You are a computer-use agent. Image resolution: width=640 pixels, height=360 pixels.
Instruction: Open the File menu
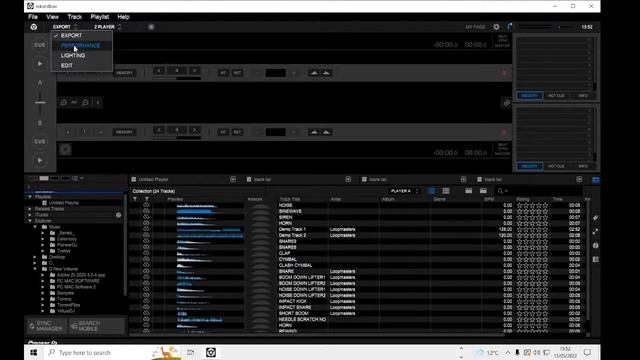[x=33, y=17]
